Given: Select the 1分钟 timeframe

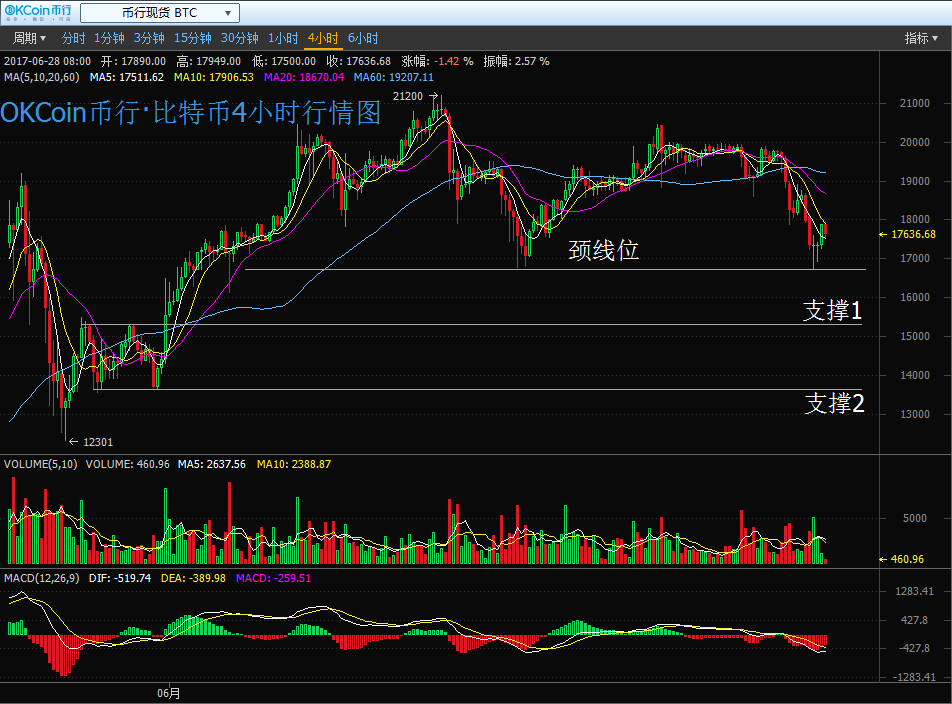Looking at the screenshot, I should 109,38.
